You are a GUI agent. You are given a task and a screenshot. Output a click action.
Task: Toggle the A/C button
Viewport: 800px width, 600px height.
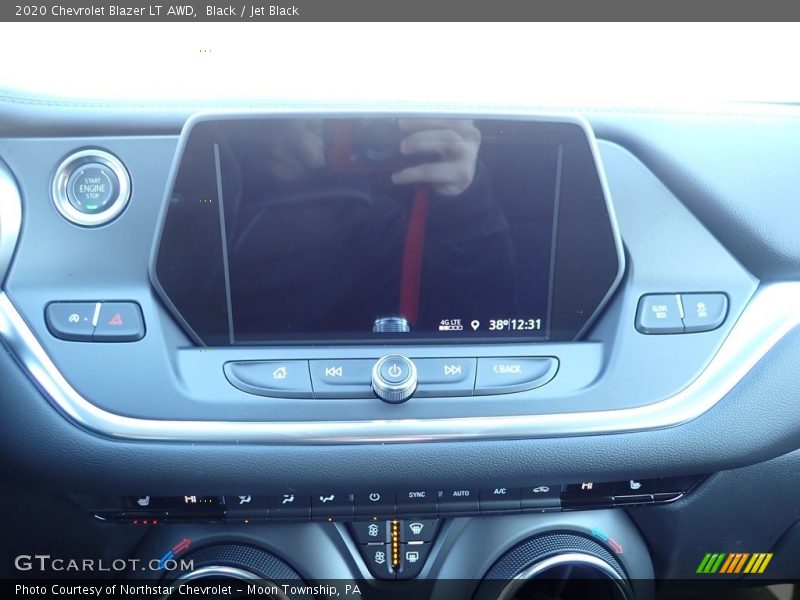point(499,493)
